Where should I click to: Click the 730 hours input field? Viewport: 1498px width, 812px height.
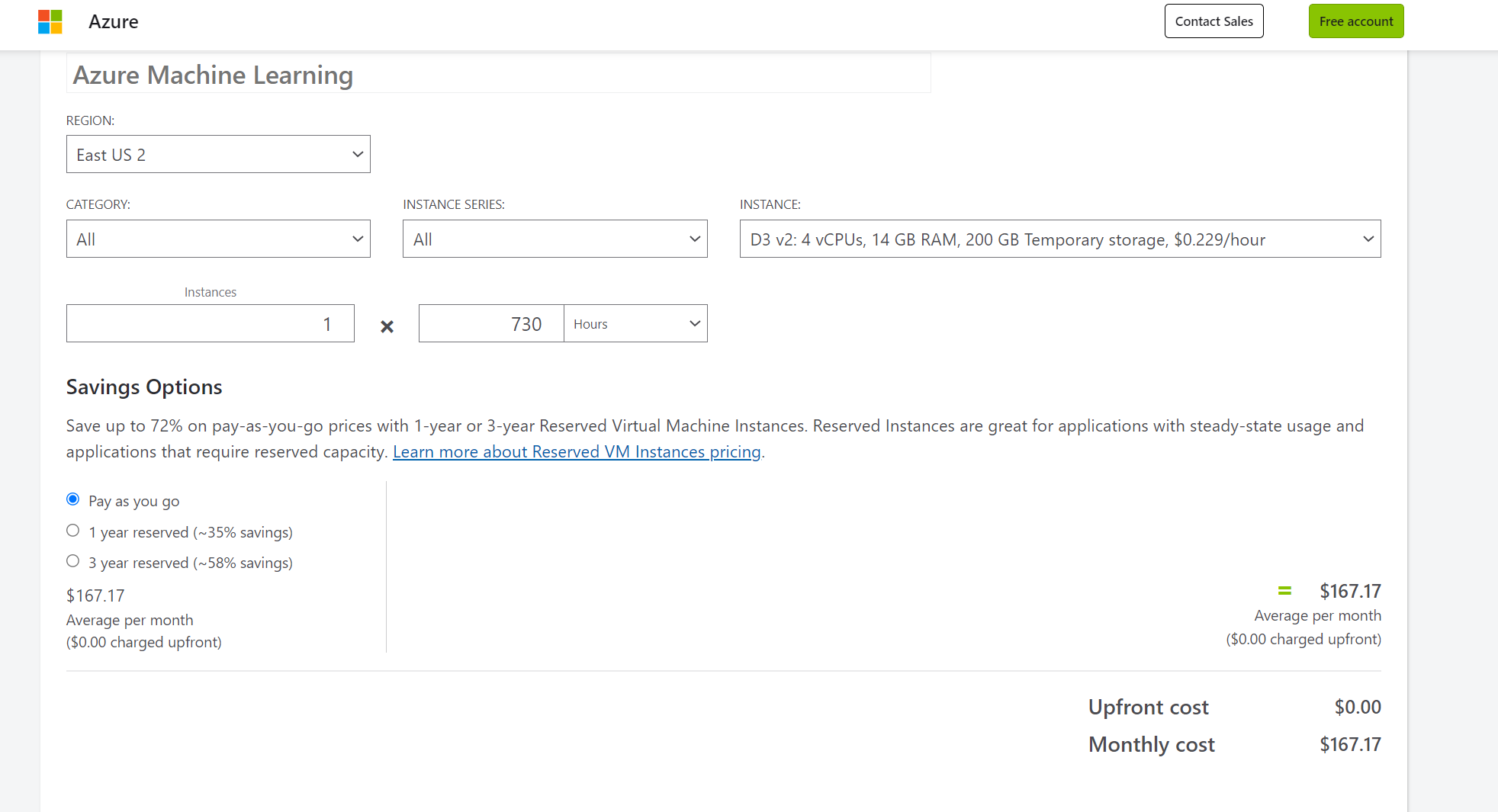(x=491, y=323)
